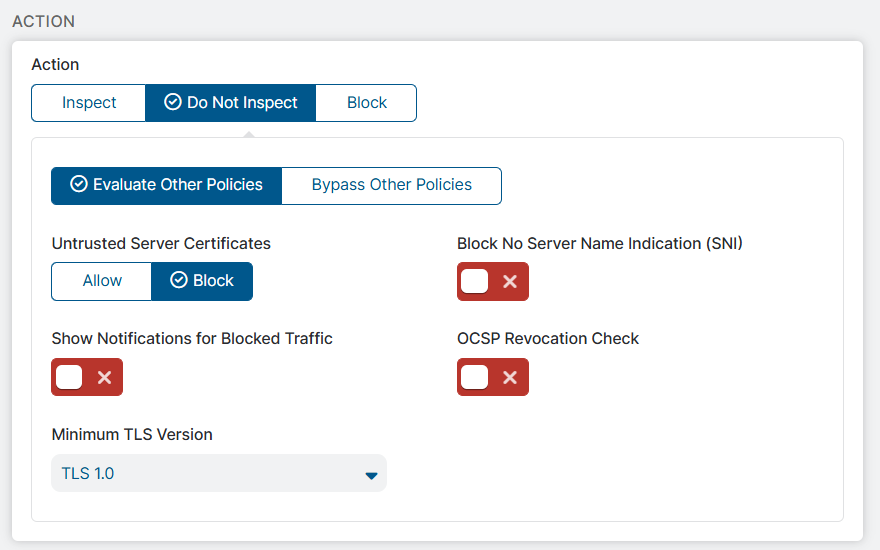880x550 pixels.
Task: Click the Minimum TLS Version label
Action: pyautogui.click(x=132, y=434)
